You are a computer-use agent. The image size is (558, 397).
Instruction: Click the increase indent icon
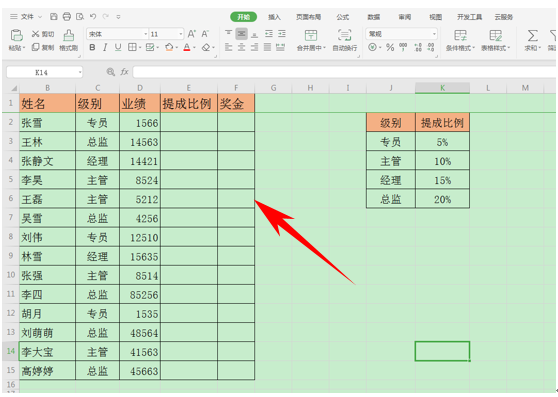tap(282, 34)
